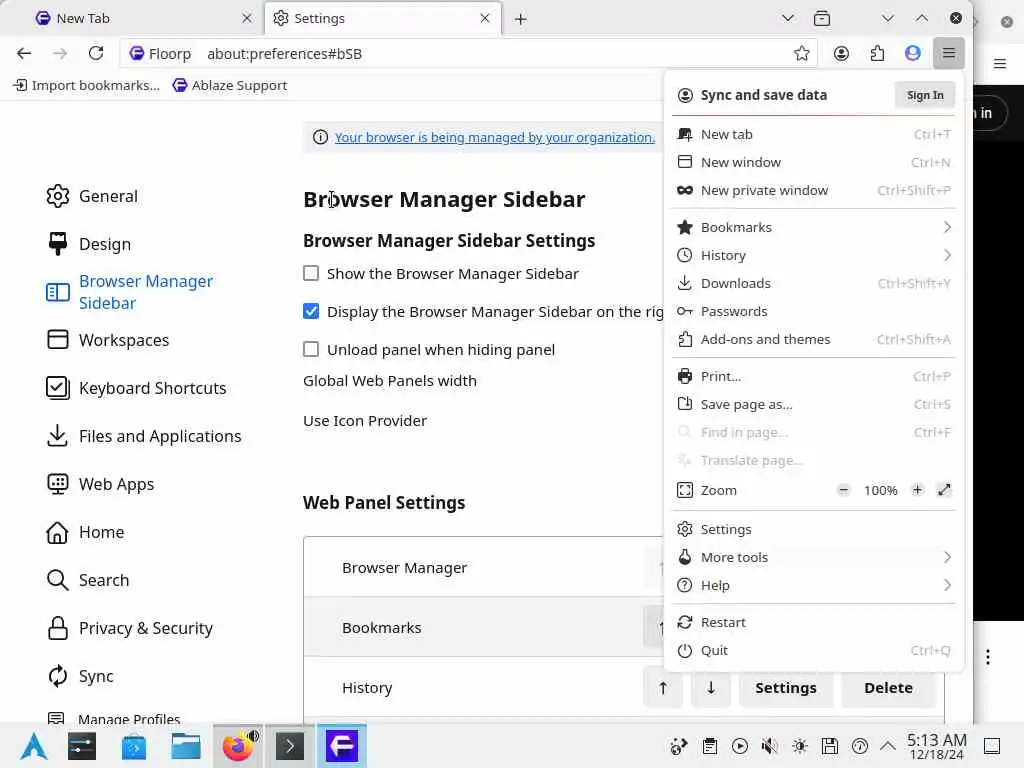Open the account icon in the toolbar

pos(841,54)
